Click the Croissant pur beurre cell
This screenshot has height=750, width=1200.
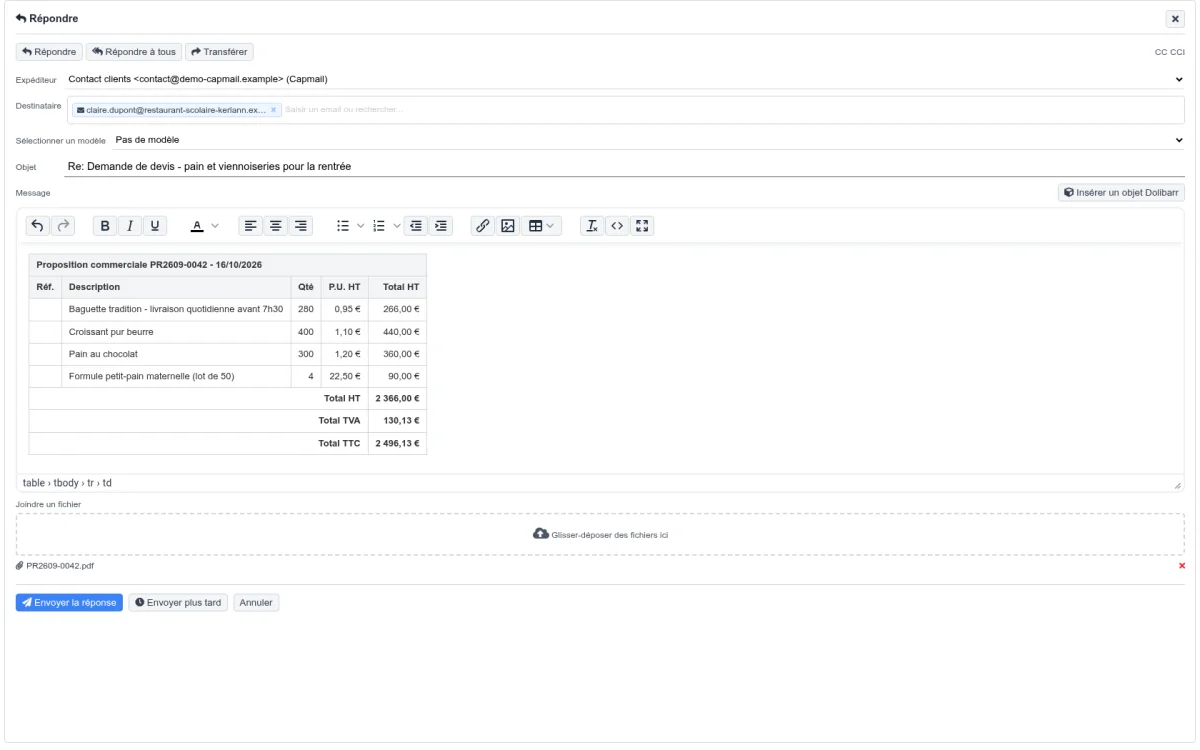(176, 332)
